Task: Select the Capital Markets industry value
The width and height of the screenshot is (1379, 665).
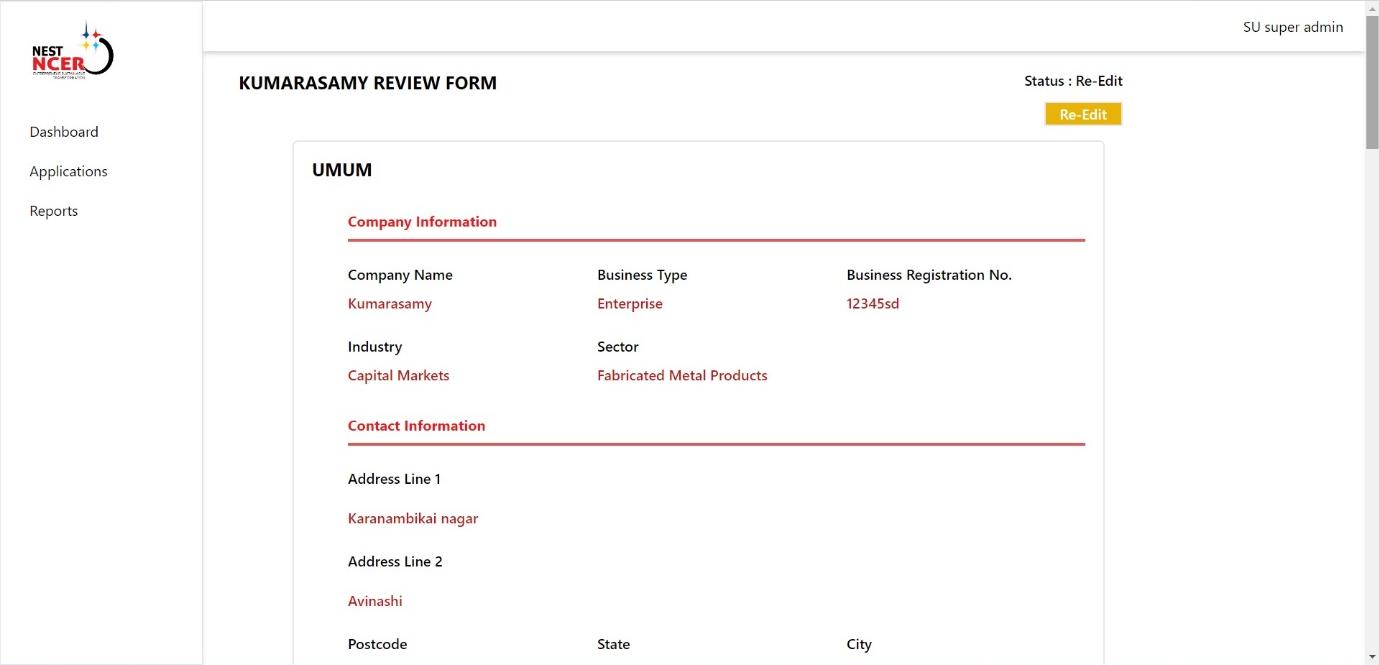Action: pos(399,376)
